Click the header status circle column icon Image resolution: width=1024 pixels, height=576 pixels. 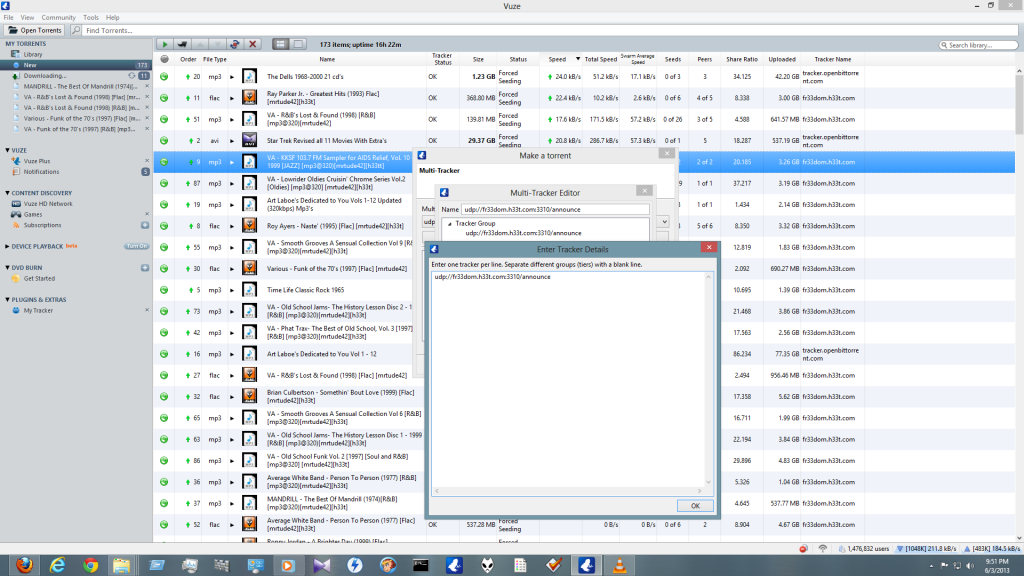[x=164, y=59]
